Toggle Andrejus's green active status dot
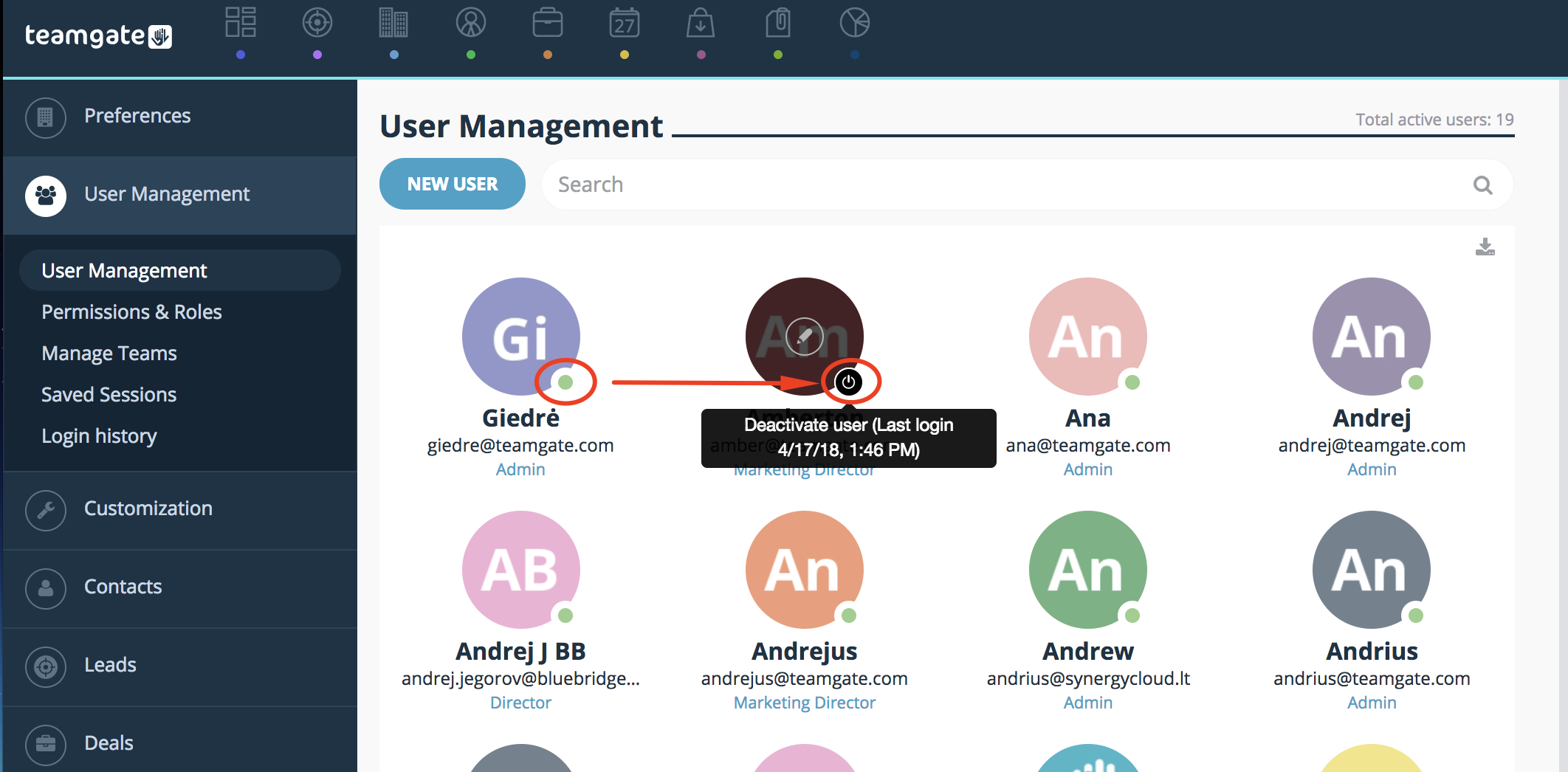The width and height of the screenshot is (1568, 772). (849, 615)
